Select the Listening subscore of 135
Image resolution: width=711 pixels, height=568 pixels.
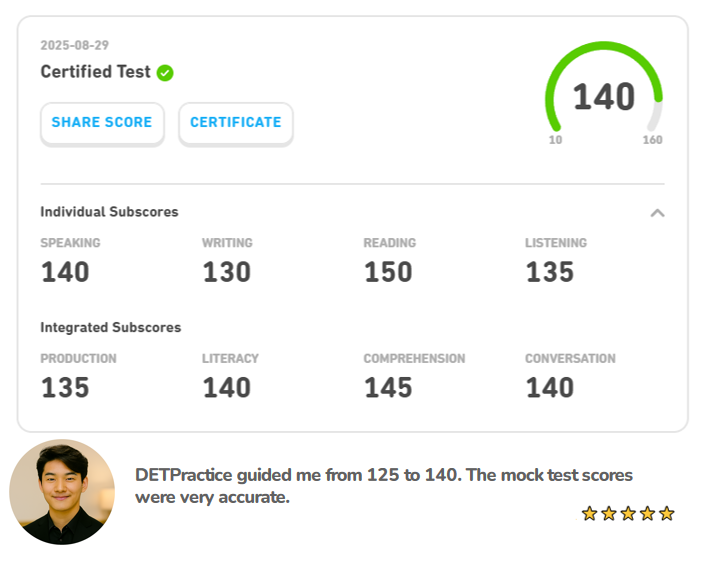click(x=550, y=272)
